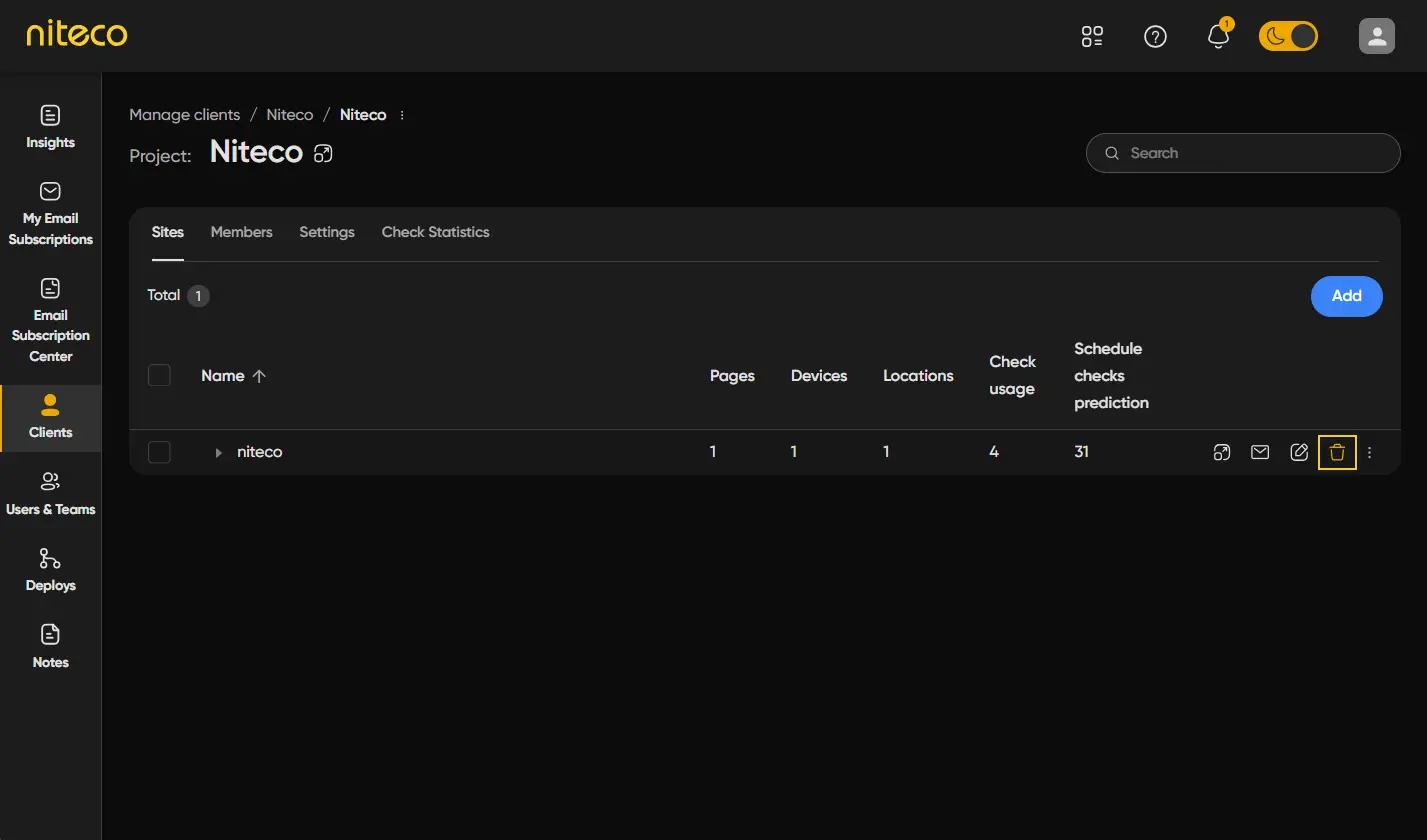Click the Search input field

[1243, 153]
